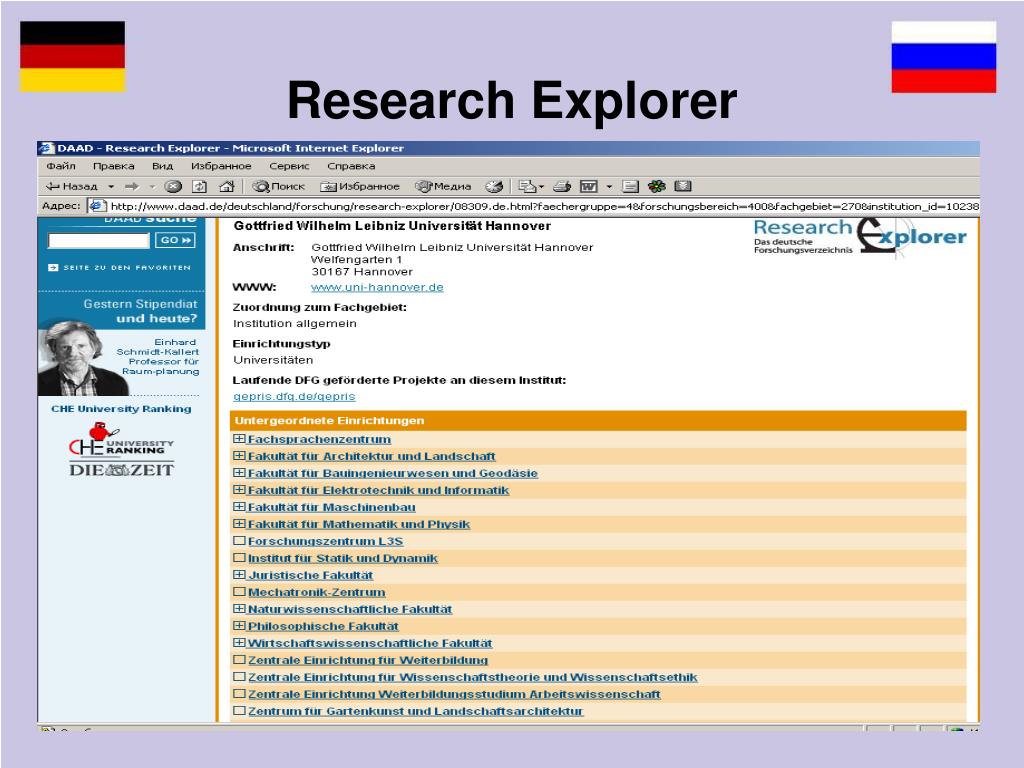
Task: Open the back history dropdown arrow
Action: [111, 186]
